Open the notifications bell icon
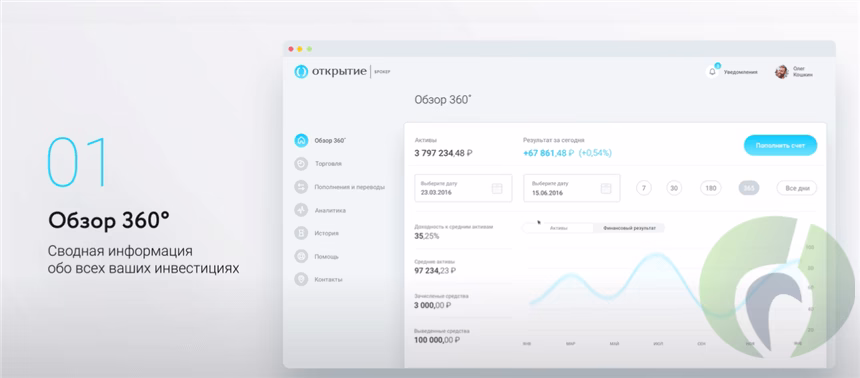860x378 pixels. click(x=712, y=72)
